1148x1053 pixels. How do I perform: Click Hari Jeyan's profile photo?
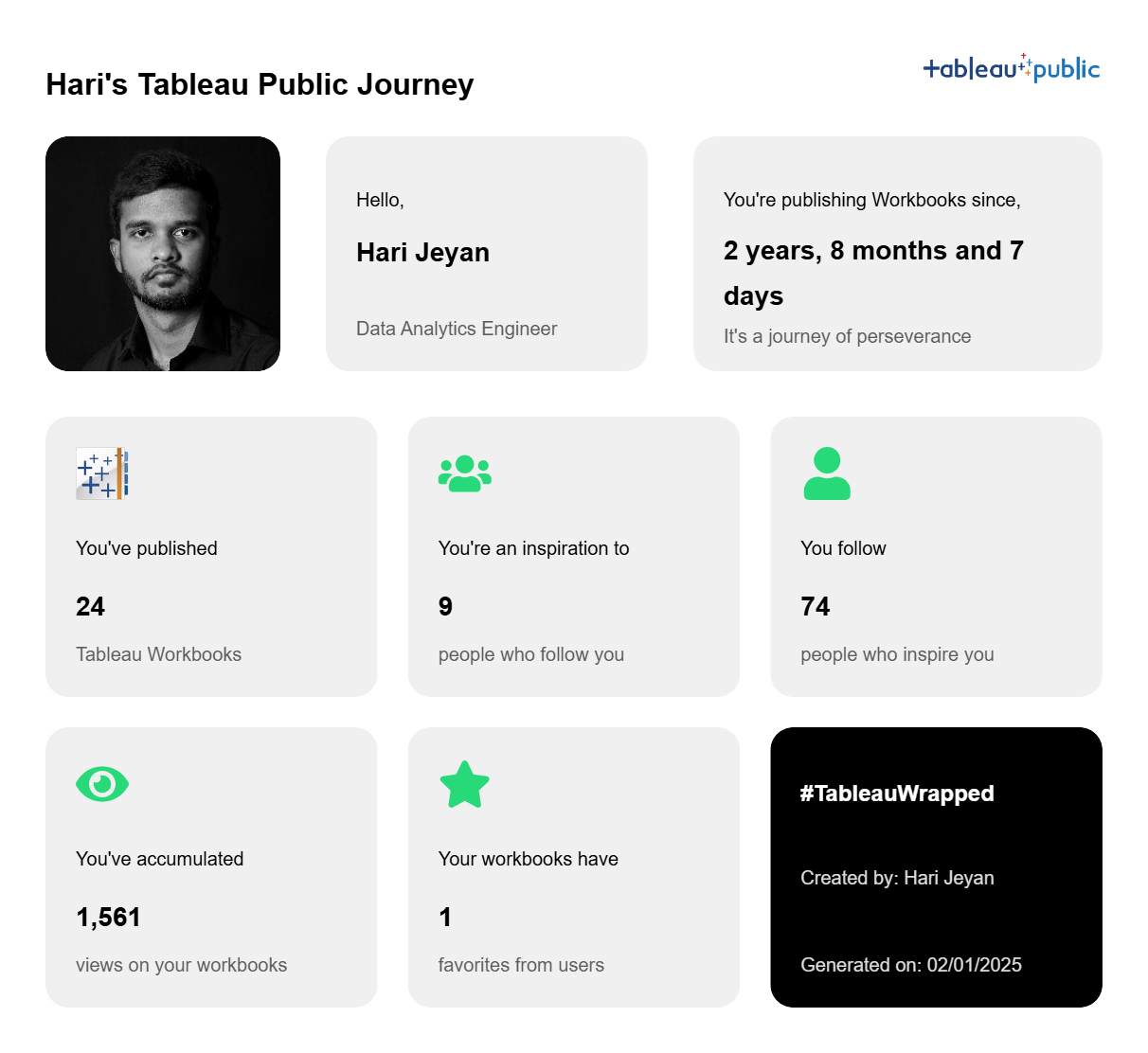163,254
